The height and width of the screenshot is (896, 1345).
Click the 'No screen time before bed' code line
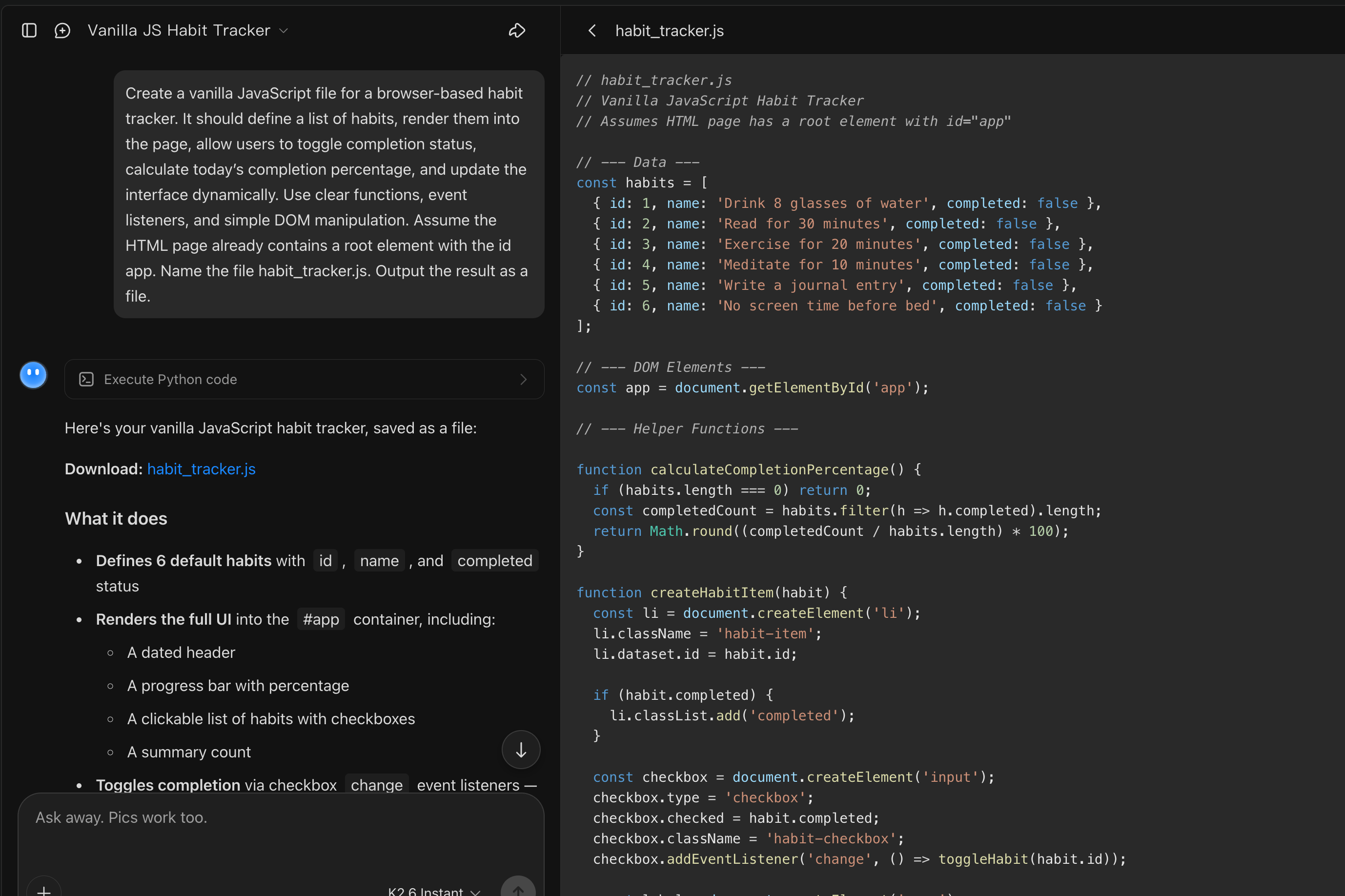click(x=847, y=305)
